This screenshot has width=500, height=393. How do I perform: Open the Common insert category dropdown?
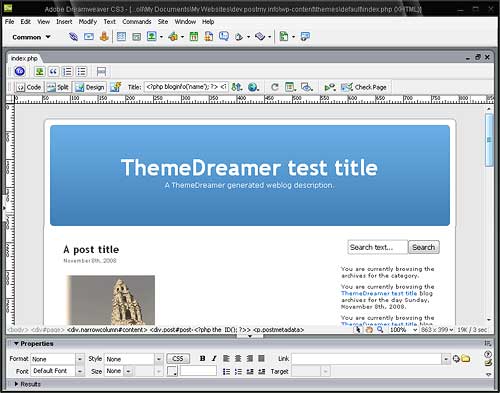tap(31, 37)
